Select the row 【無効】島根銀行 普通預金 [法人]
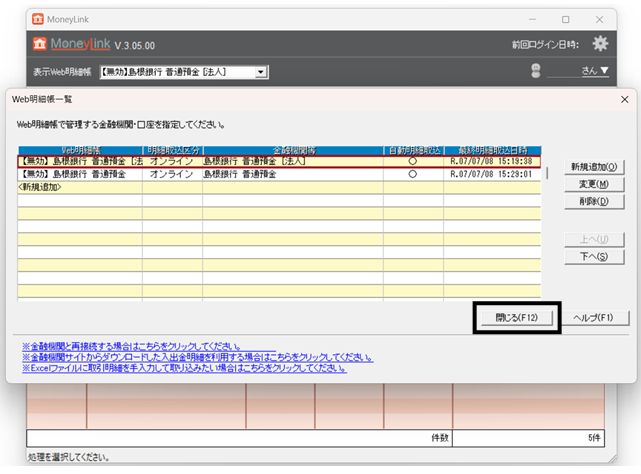Viewport: 641px width, 474px height. point(279,162)
